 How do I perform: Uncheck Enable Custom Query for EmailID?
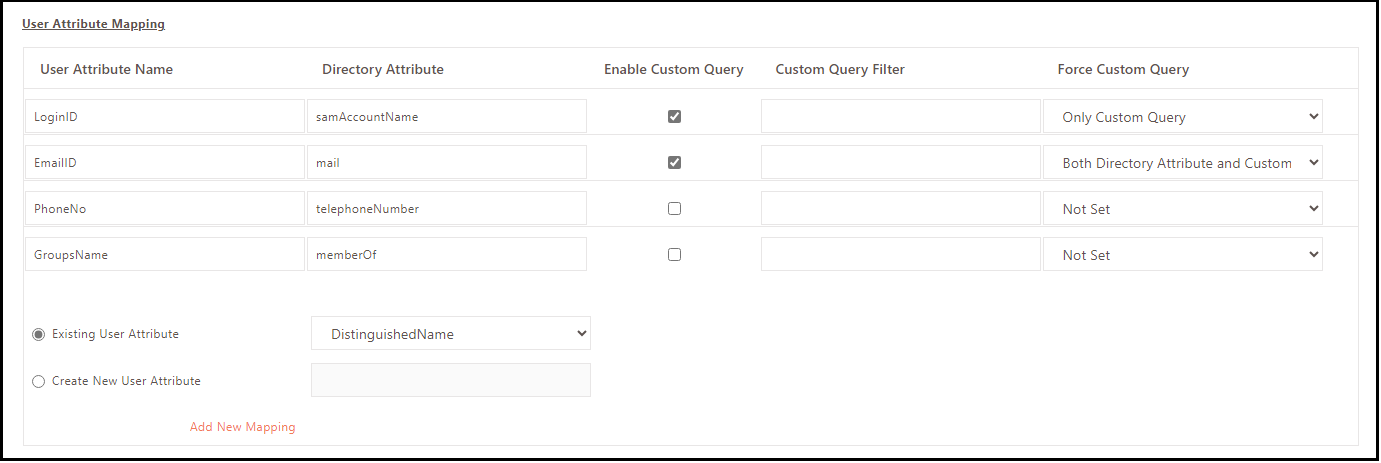point(674,162)
